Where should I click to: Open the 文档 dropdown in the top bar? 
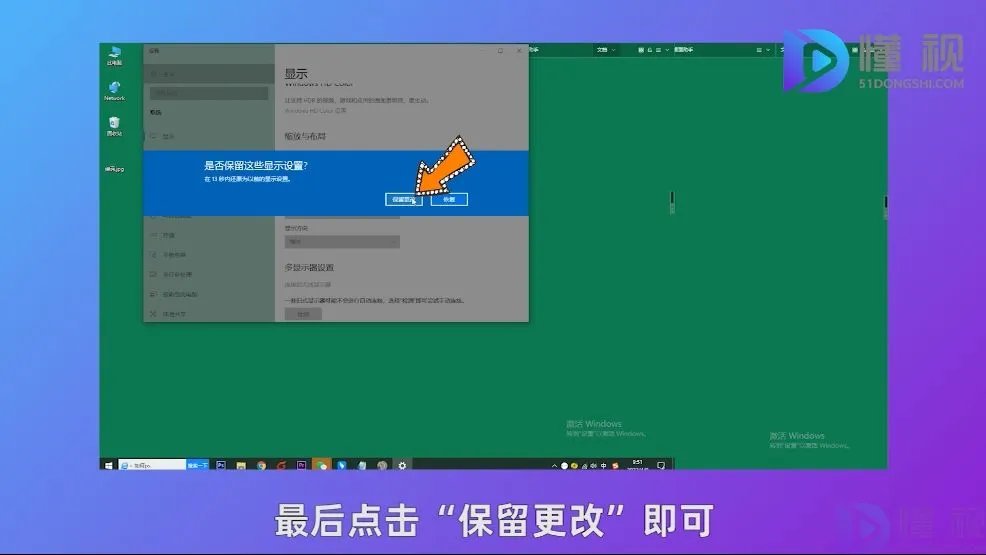[606, 50]
